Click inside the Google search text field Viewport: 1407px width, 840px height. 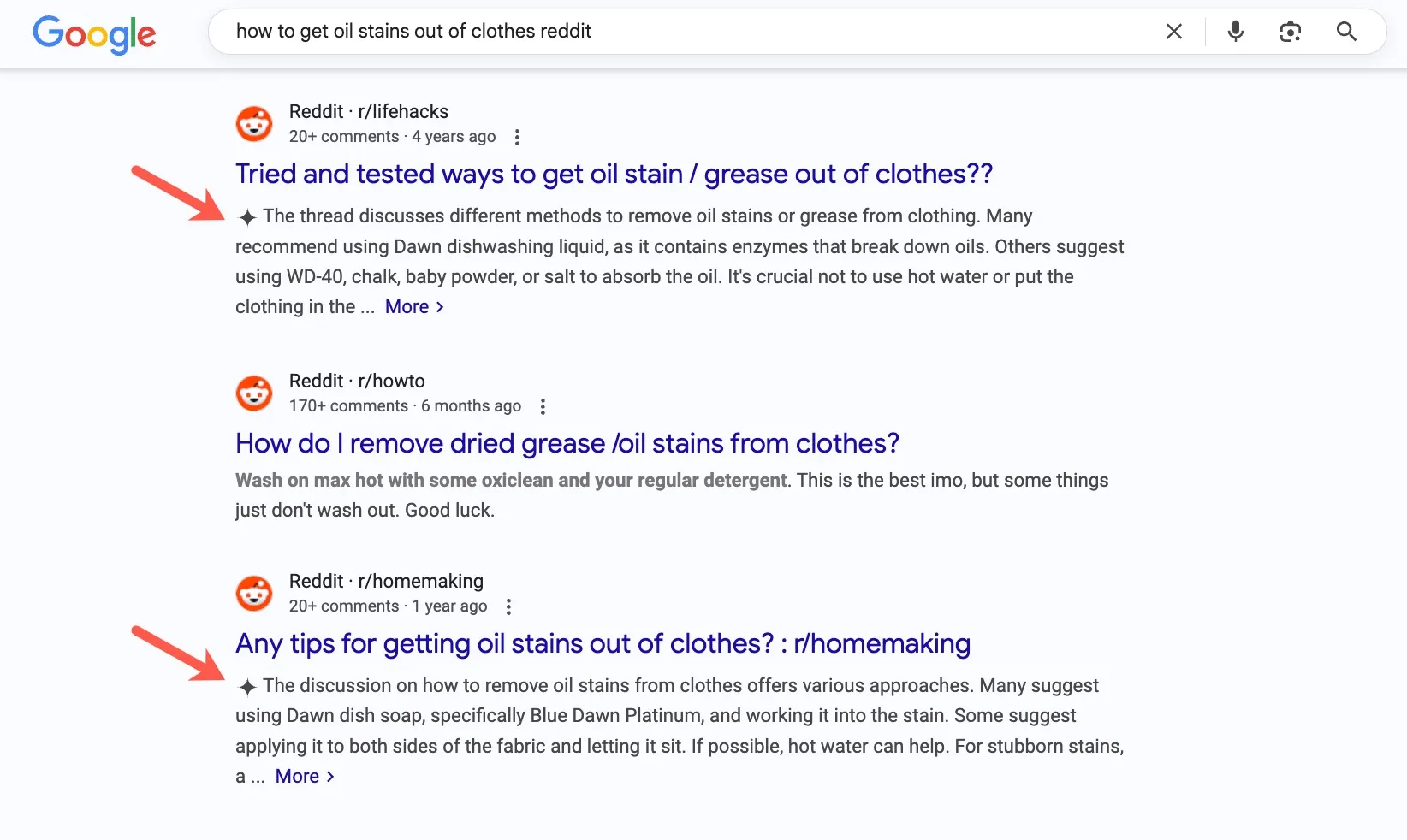pyautogui.click(x=685, y=32)
